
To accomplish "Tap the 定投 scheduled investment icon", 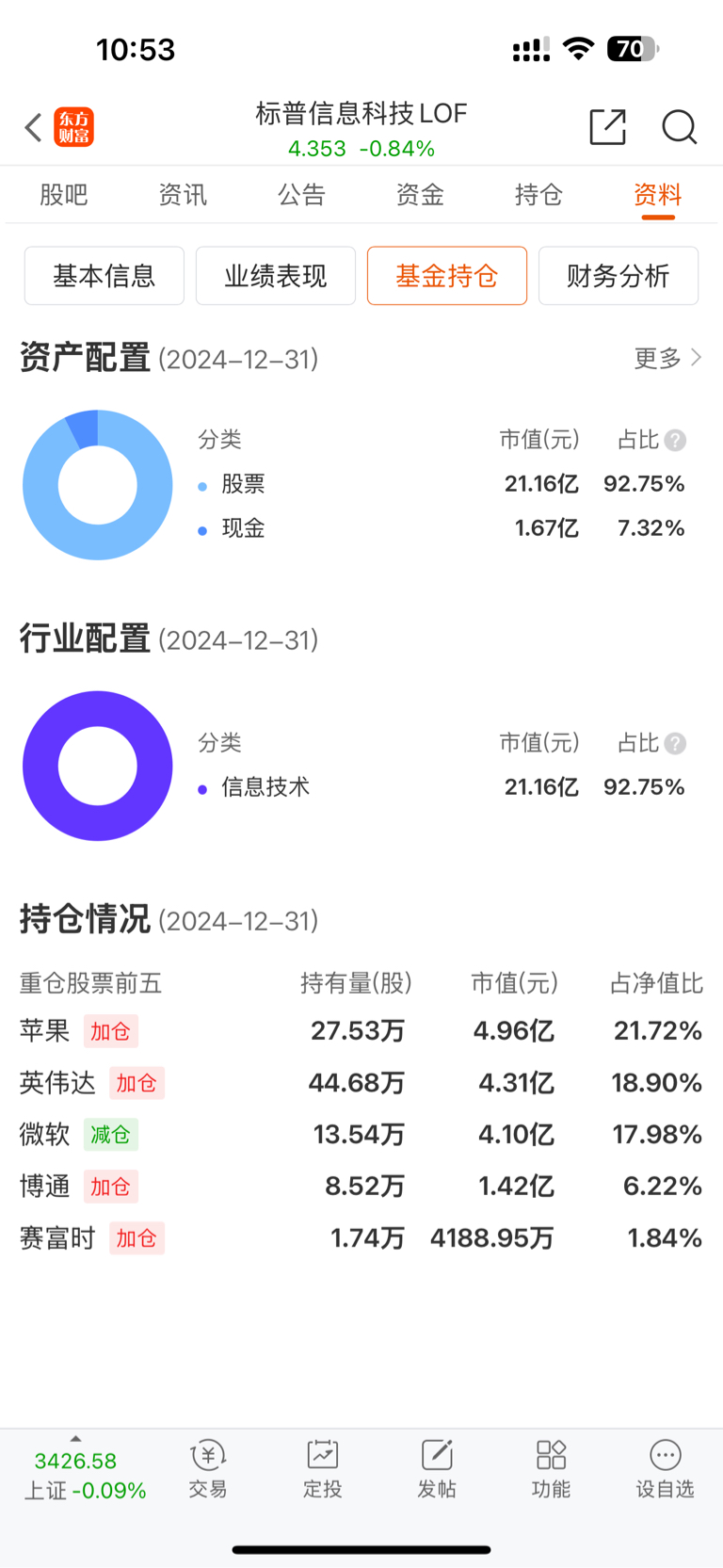I will (323, 1455).
